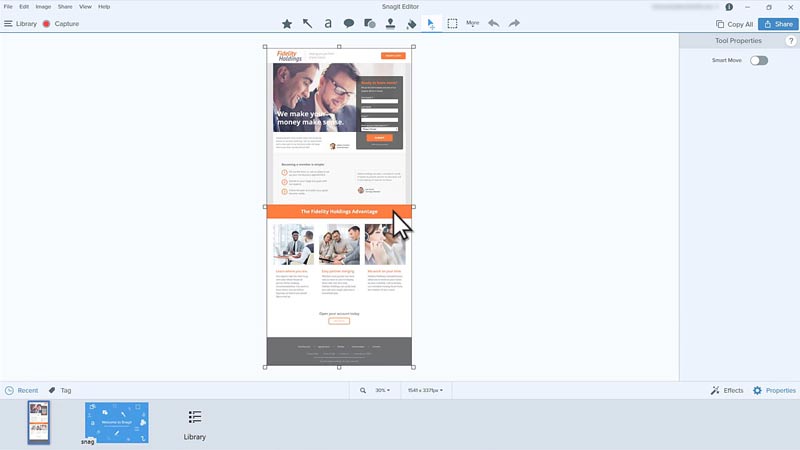Select the Arrow tool
This screenshot has height=450, width=800.
[x=307, y=23]
